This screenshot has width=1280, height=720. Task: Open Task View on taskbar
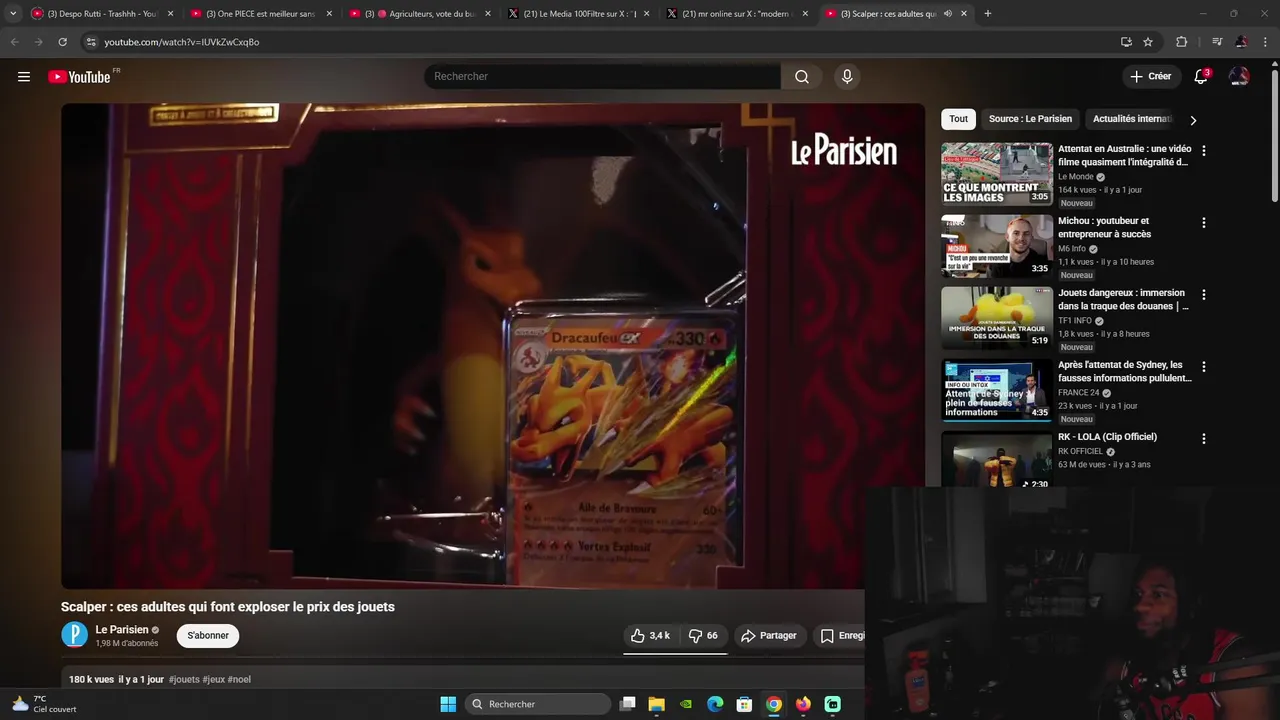(628, 704)
